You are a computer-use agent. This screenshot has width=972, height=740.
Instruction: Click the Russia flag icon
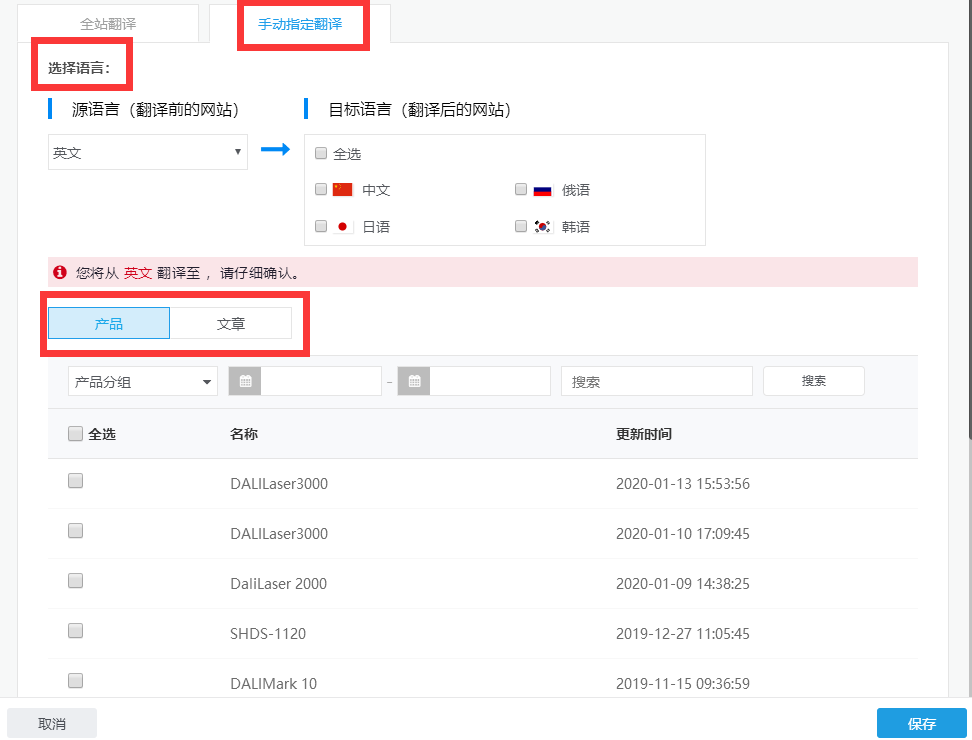(543, 190)
